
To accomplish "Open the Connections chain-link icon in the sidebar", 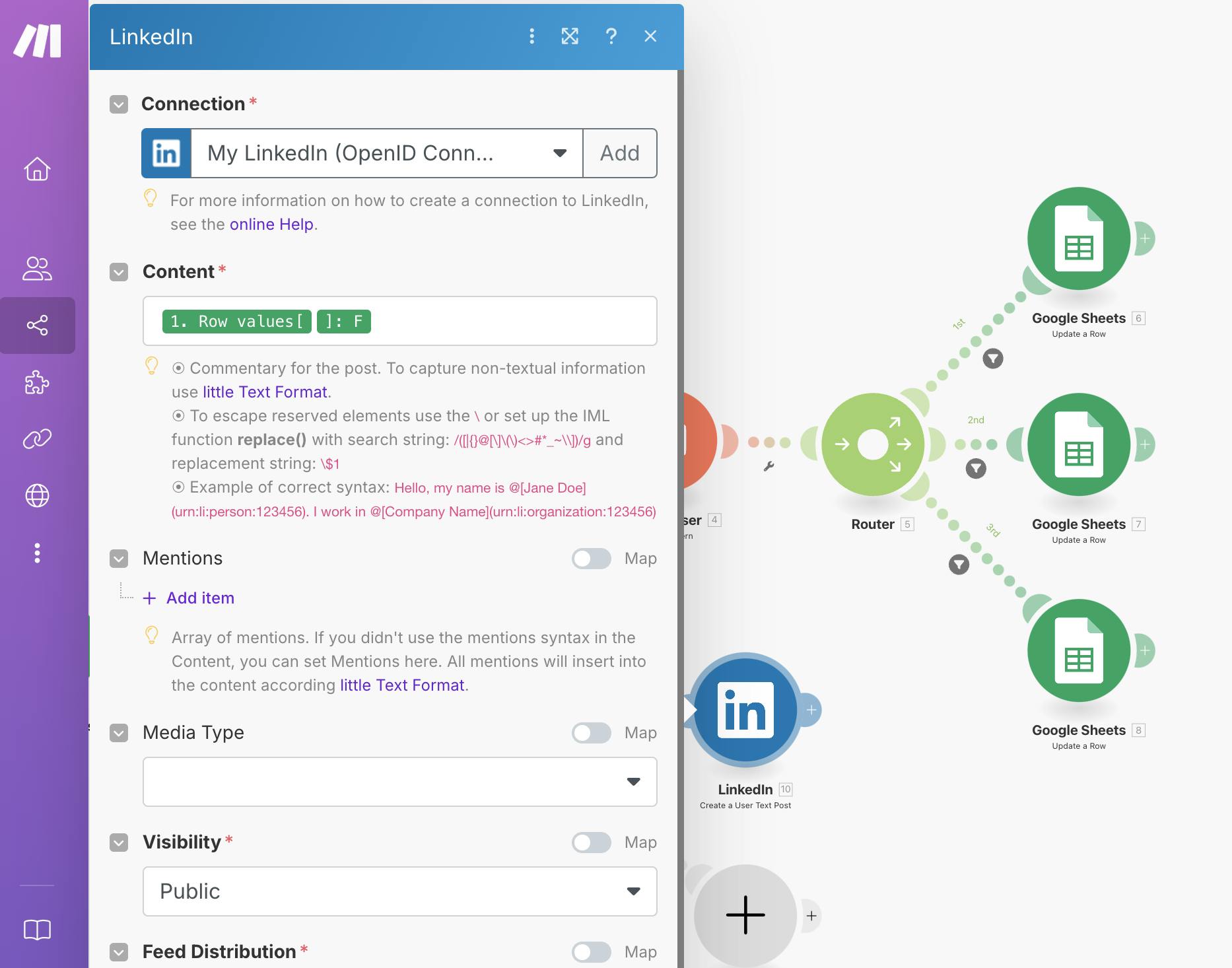I will click(x=37, y=438).
